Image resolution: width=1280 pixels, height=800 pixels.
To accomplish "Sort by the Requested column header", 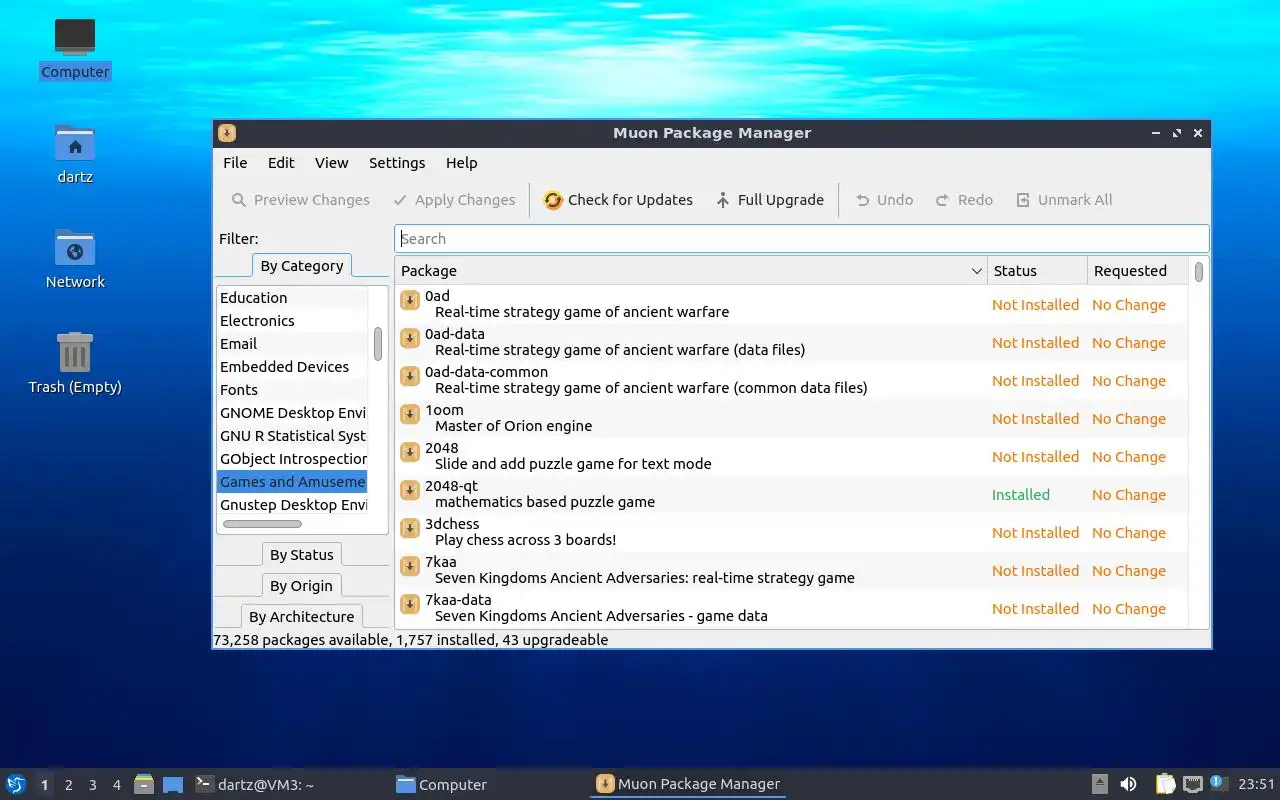I will pyautogui.click(x=1138, y=271).
